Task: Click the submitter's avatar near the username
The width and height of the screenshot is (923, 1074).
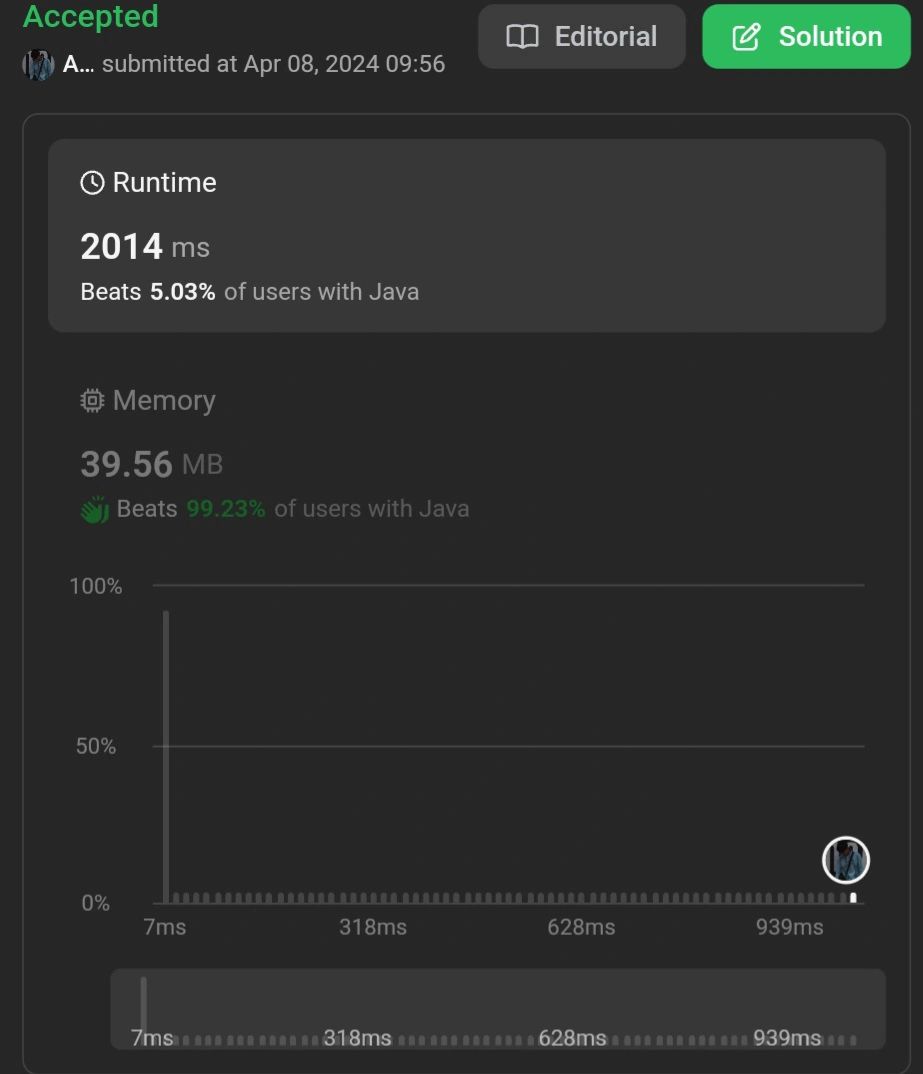Action: point(38,65)
